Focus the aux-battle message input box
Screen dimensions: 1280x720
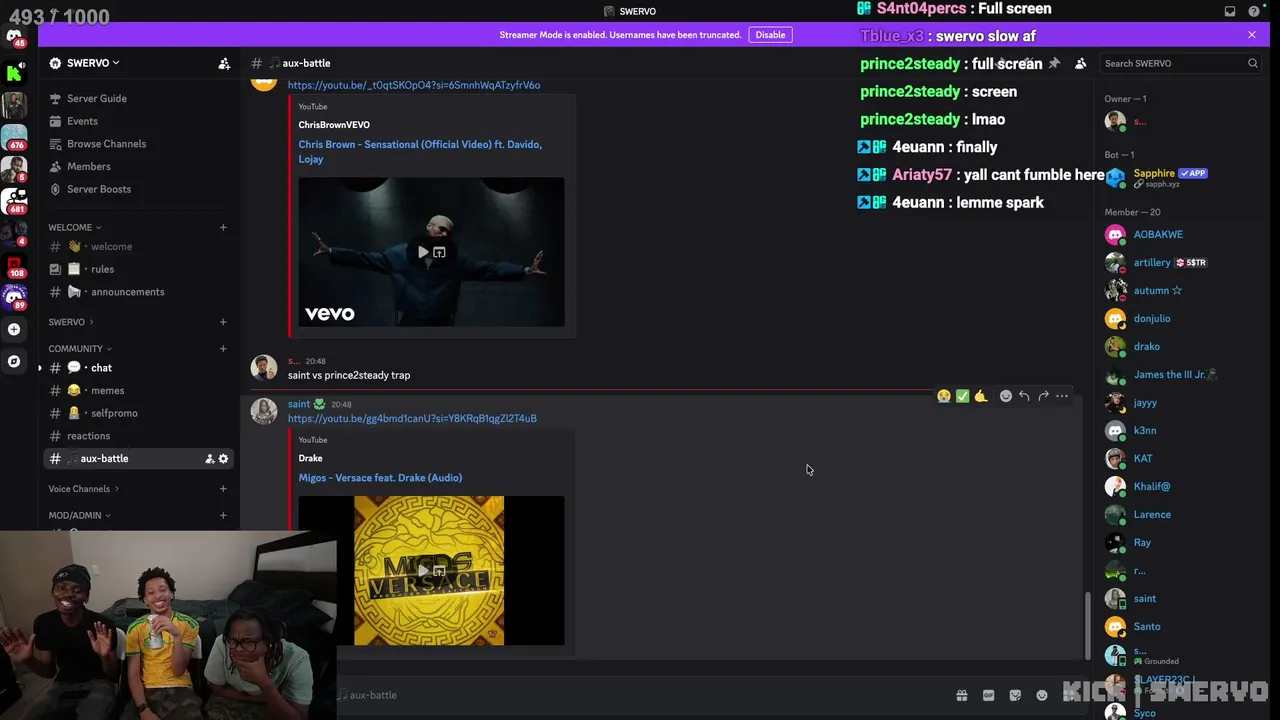point(640,695)
